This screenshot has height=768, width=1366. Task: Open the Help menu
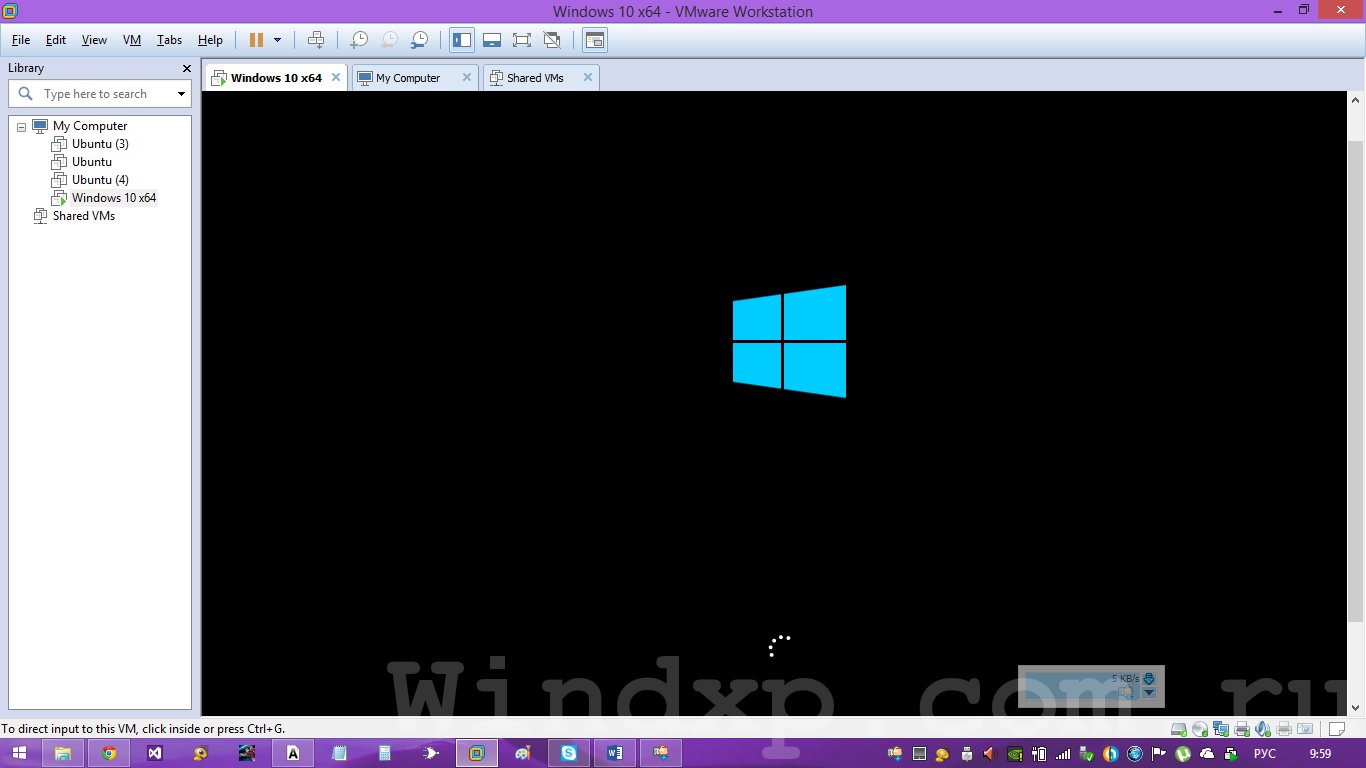[210, 40]
